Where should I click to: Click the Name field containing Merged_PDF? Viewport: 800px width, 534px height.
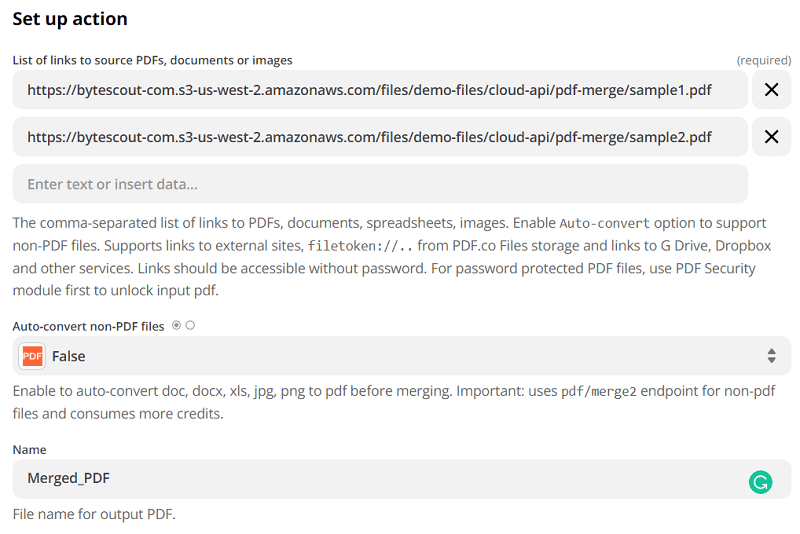tap(380, 478)
